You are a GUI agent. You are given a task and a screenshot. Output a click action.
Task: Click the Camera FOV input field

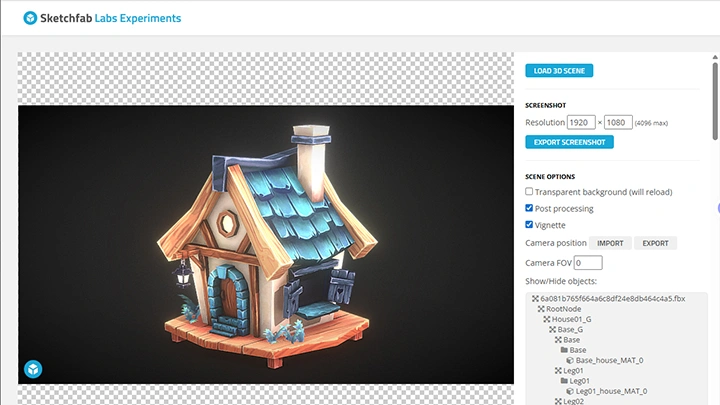[588, 263]
